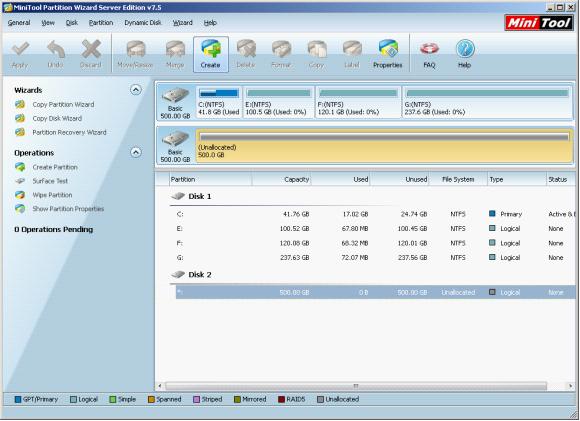Click the horizontal scrollbar right arrow
This screenshot has height=421, width=580.
(x=570, y=386)
